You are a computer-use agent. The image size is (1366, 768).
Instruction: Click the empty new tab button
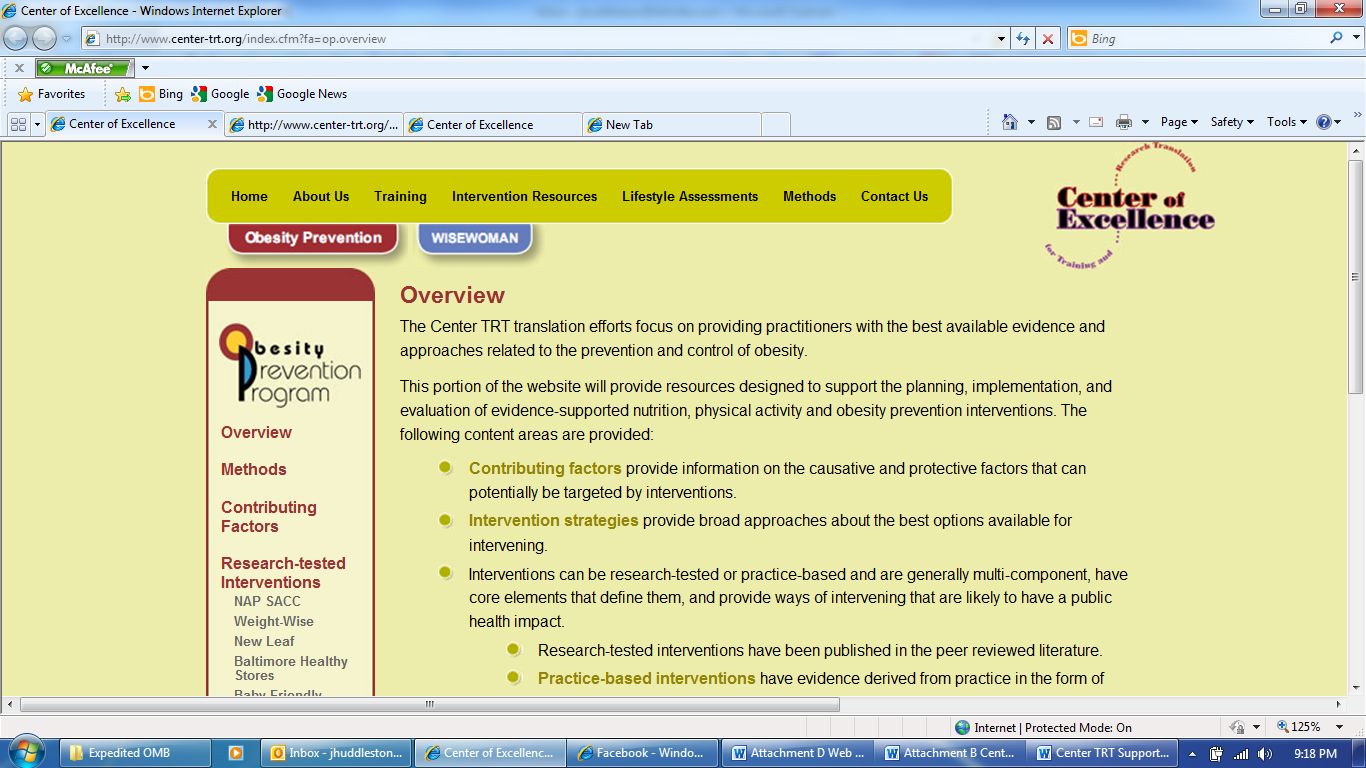pos(775,125)
